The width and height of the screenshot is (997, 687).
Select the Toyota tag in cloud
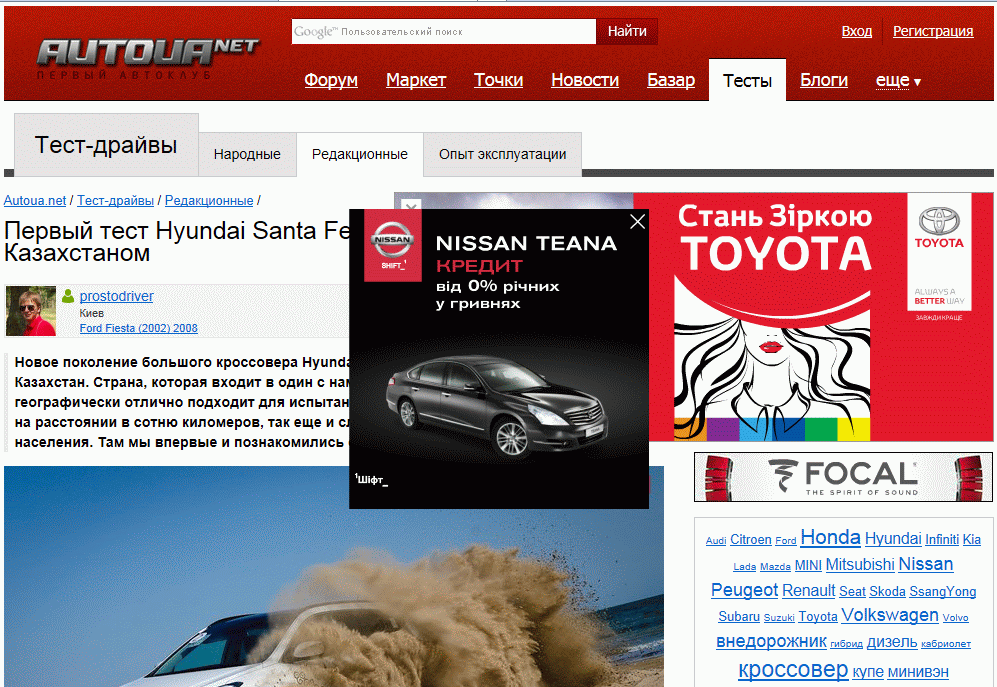[x=818, y=617]
